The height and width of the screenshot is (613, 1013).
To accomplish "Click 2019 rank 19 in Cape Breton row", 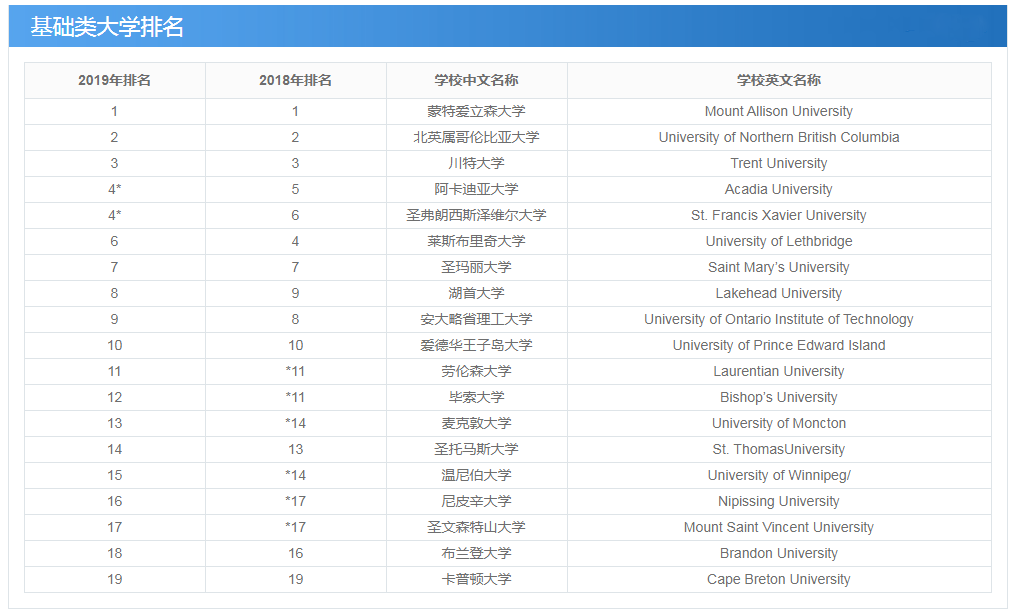I will click(x=114, y=579).
